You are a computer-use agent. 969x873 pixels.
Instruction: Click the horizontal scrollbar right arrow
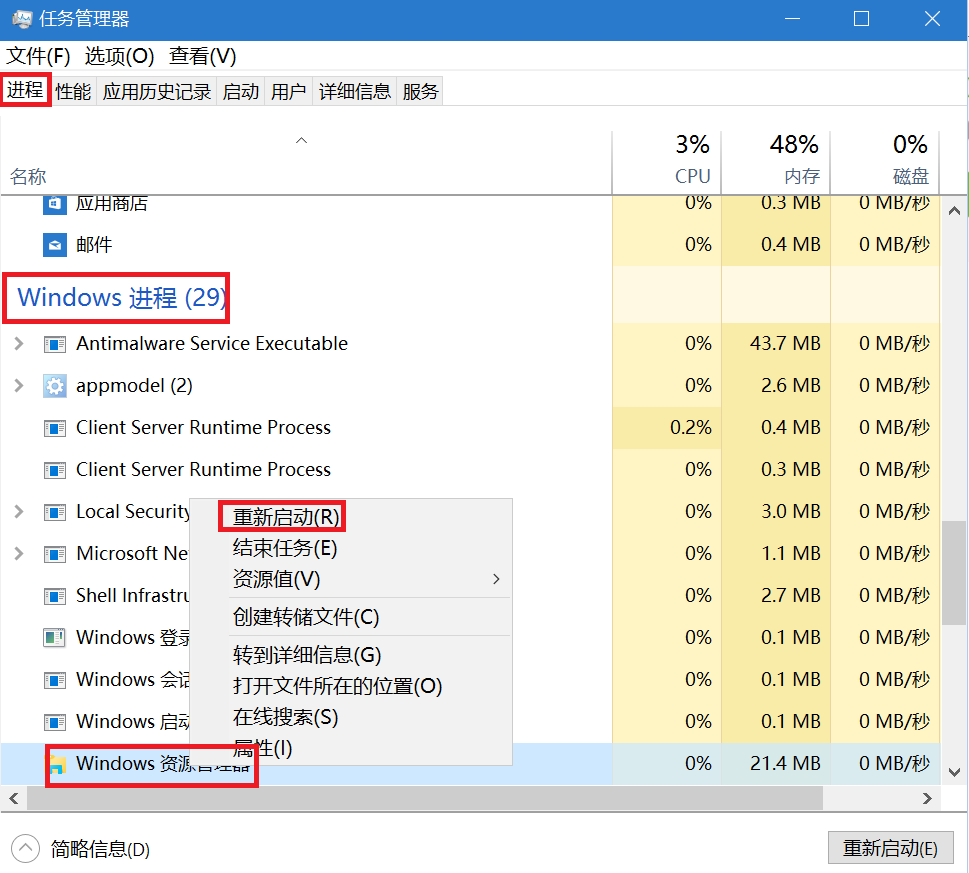[927, 798]
